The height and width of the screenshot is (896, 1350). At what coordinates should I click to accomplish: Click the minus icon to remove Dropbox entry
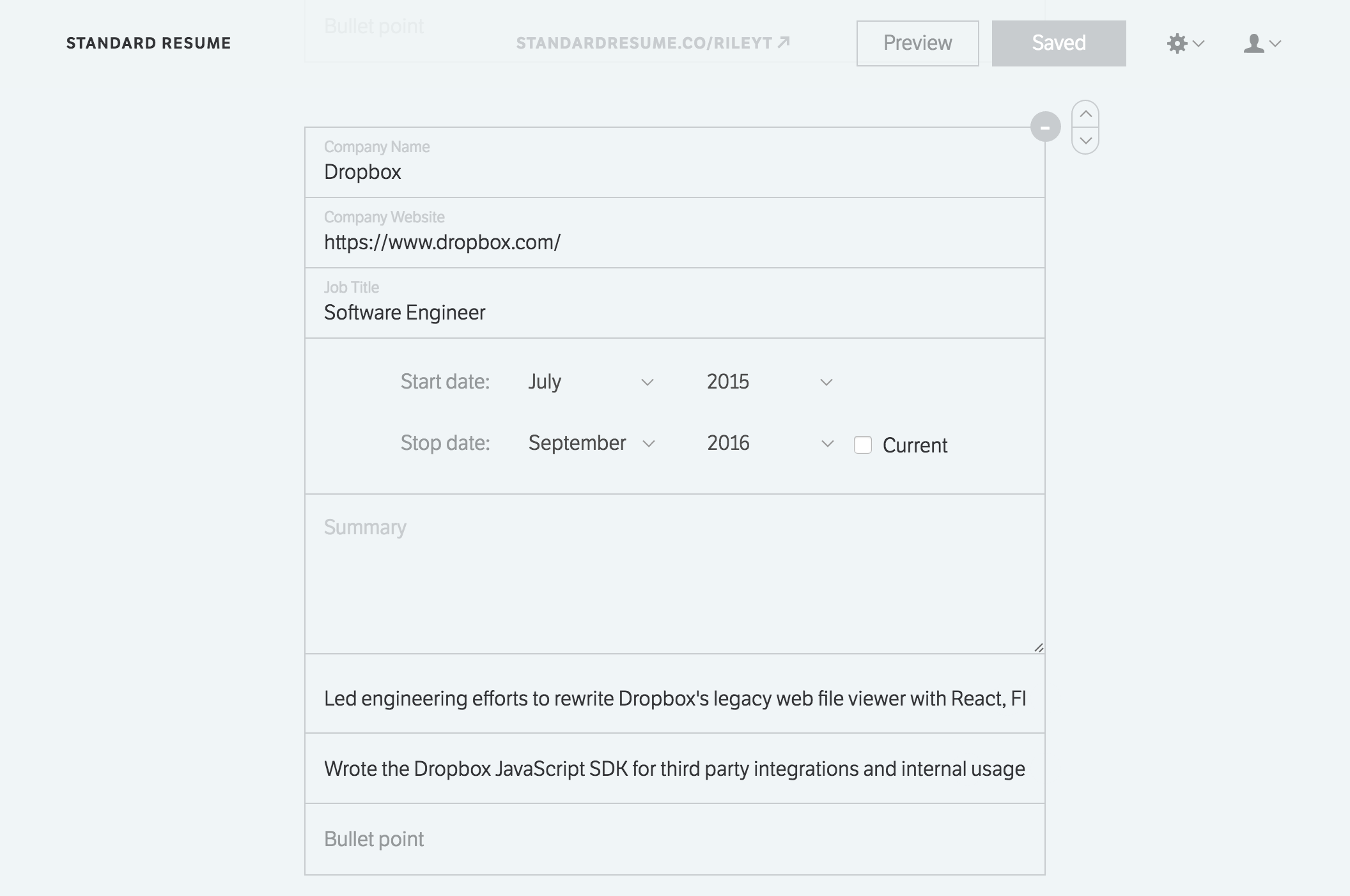1045,127
